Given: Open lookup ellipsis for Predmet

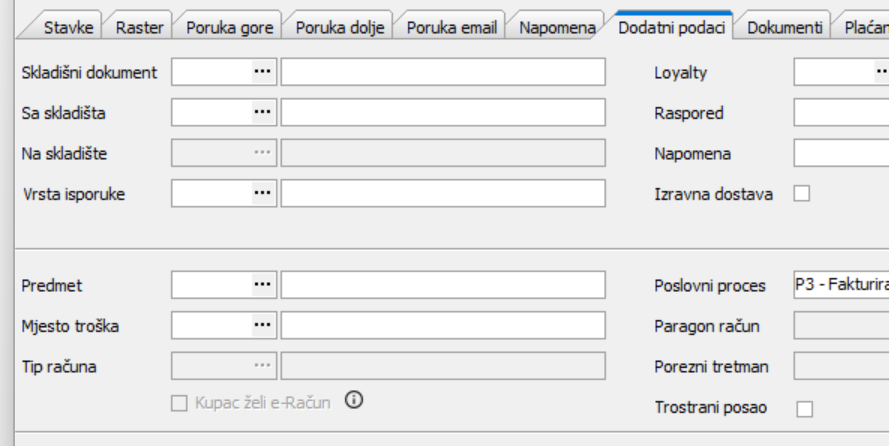Looking at the screenshot, I should tap(262, 285).
